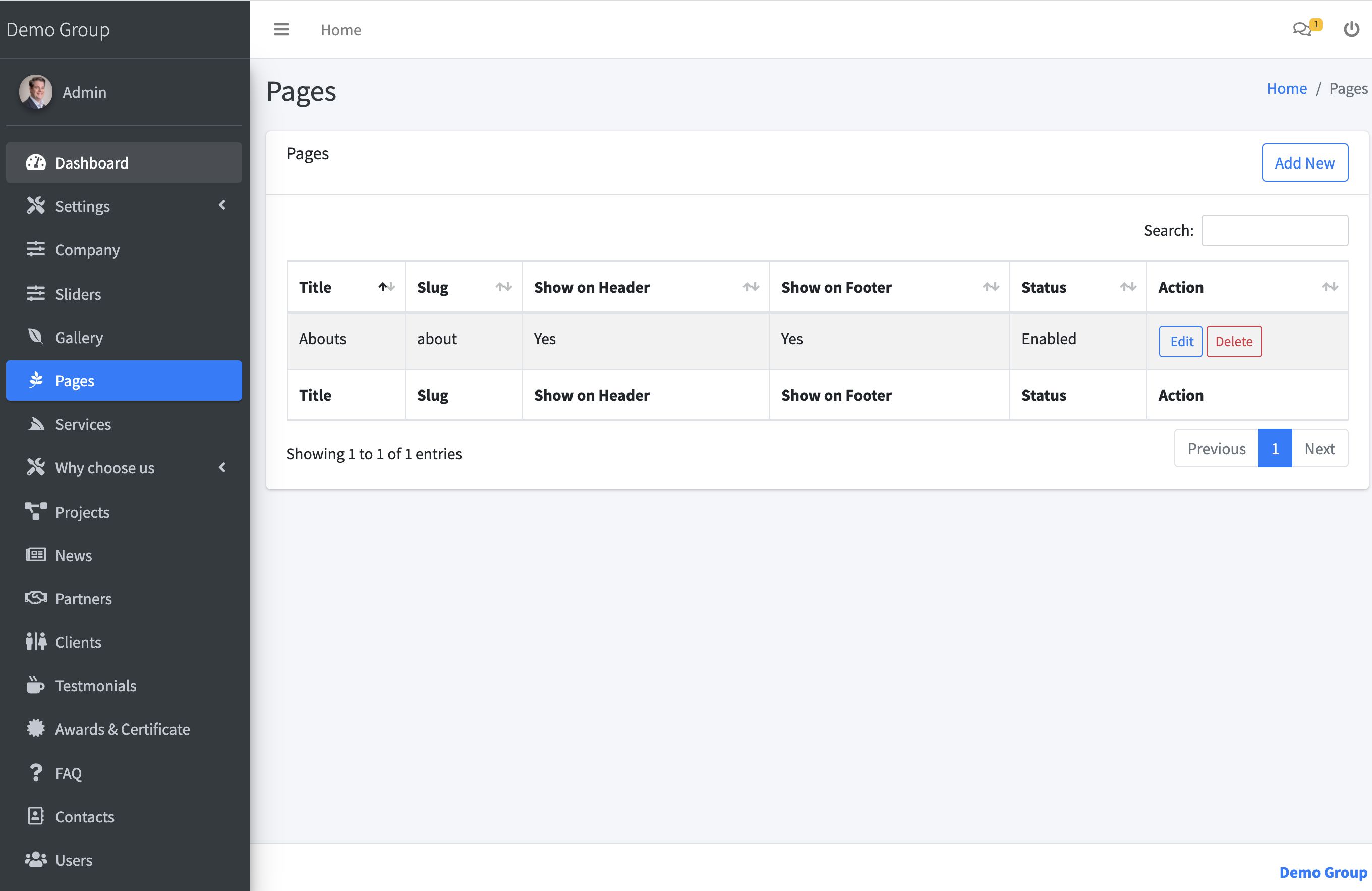Viewport: 1372px width, 891px height.
Task: Click the Pages seedling icon
Action: [36, 380]
